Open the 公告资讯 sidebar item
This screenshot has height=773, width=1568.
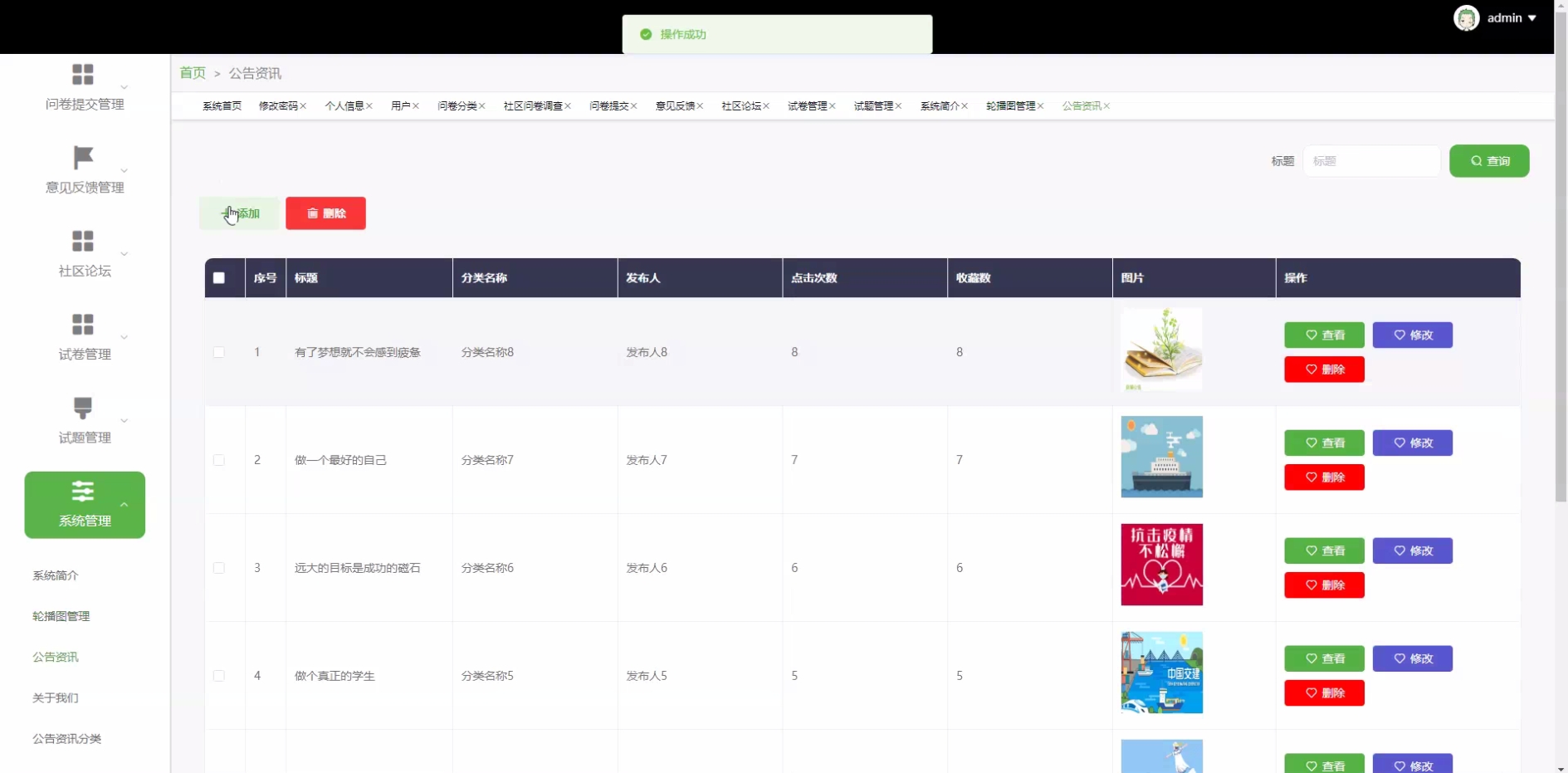click(56, 657)
